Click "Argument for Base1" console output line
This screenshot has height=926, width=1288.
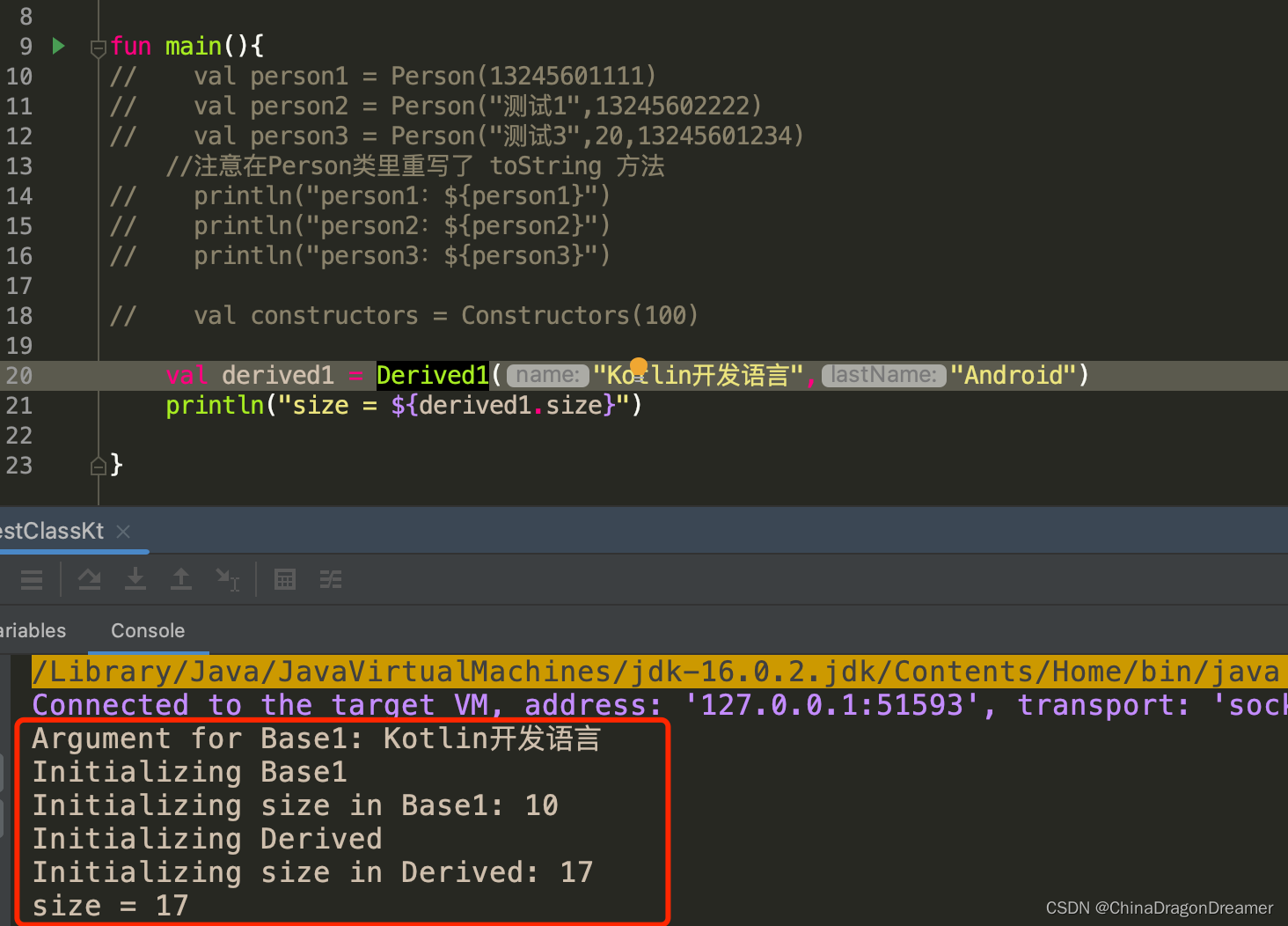click(316, 739)
